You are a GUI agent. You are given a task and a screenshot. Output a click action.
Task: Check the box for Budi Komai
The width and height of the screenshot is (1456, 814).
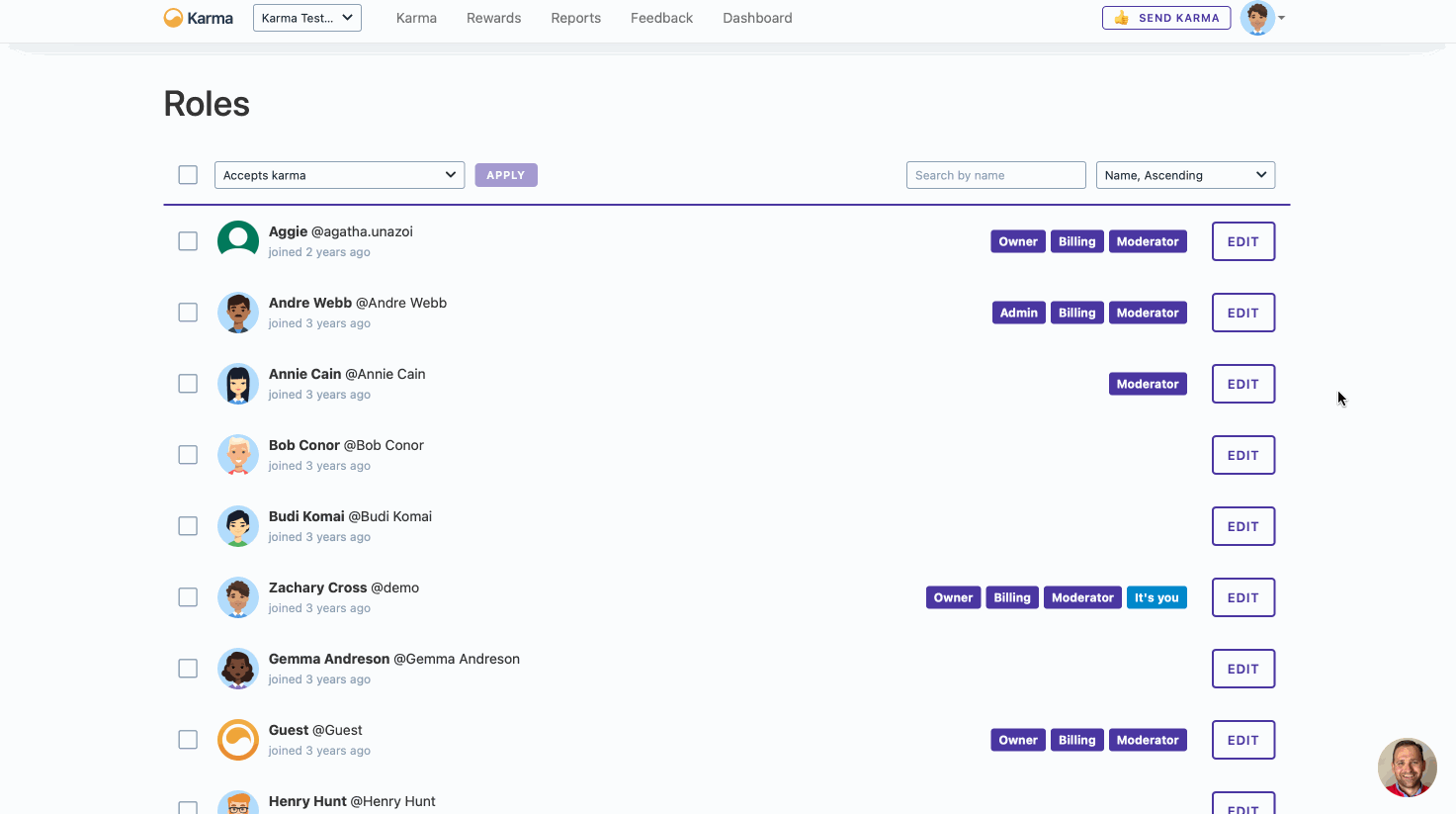[188, 526]
